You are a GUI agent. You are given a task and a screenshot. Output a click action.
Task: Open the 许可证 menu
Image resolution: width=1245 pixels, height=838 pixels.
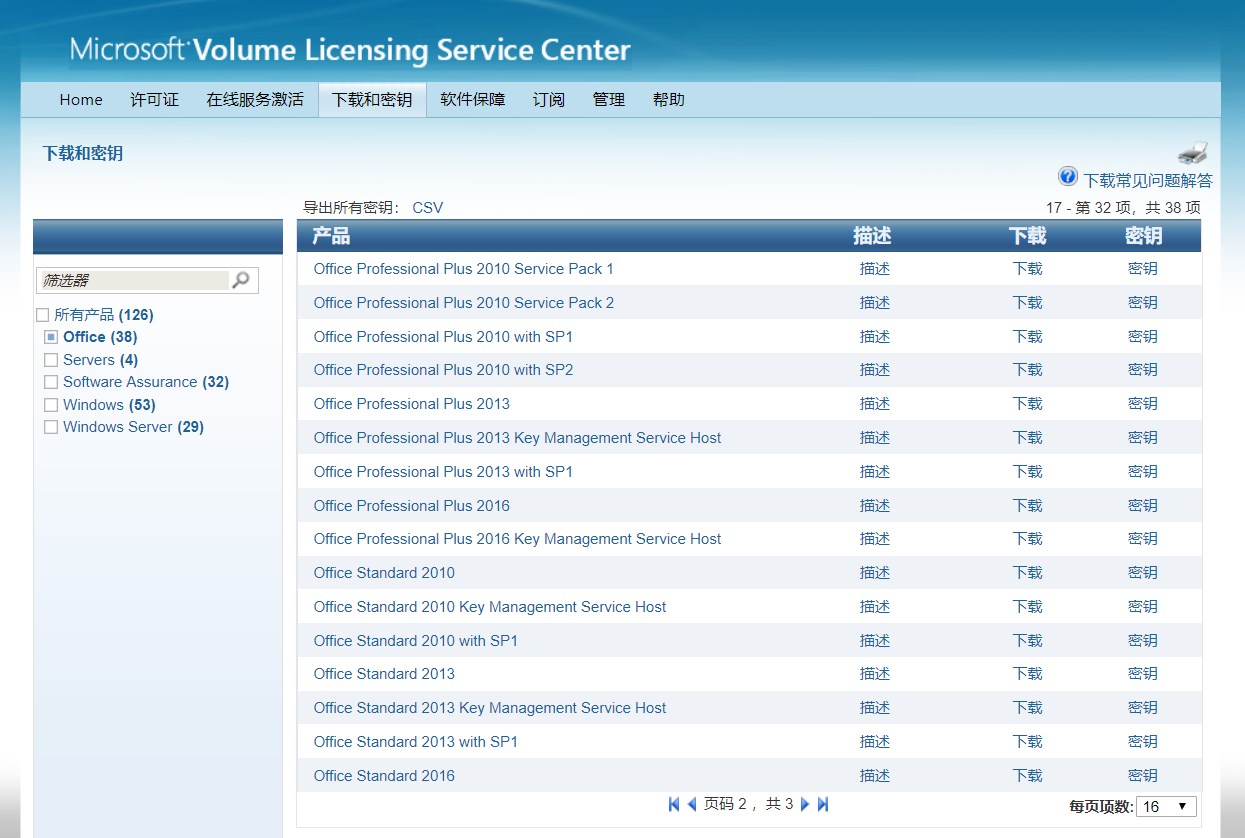point(154,99)
